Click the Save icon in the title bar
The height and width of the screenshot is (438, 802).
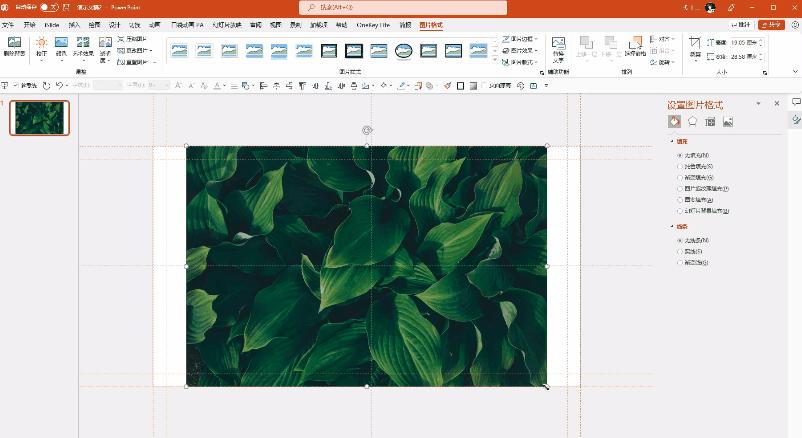pos(66,8)
